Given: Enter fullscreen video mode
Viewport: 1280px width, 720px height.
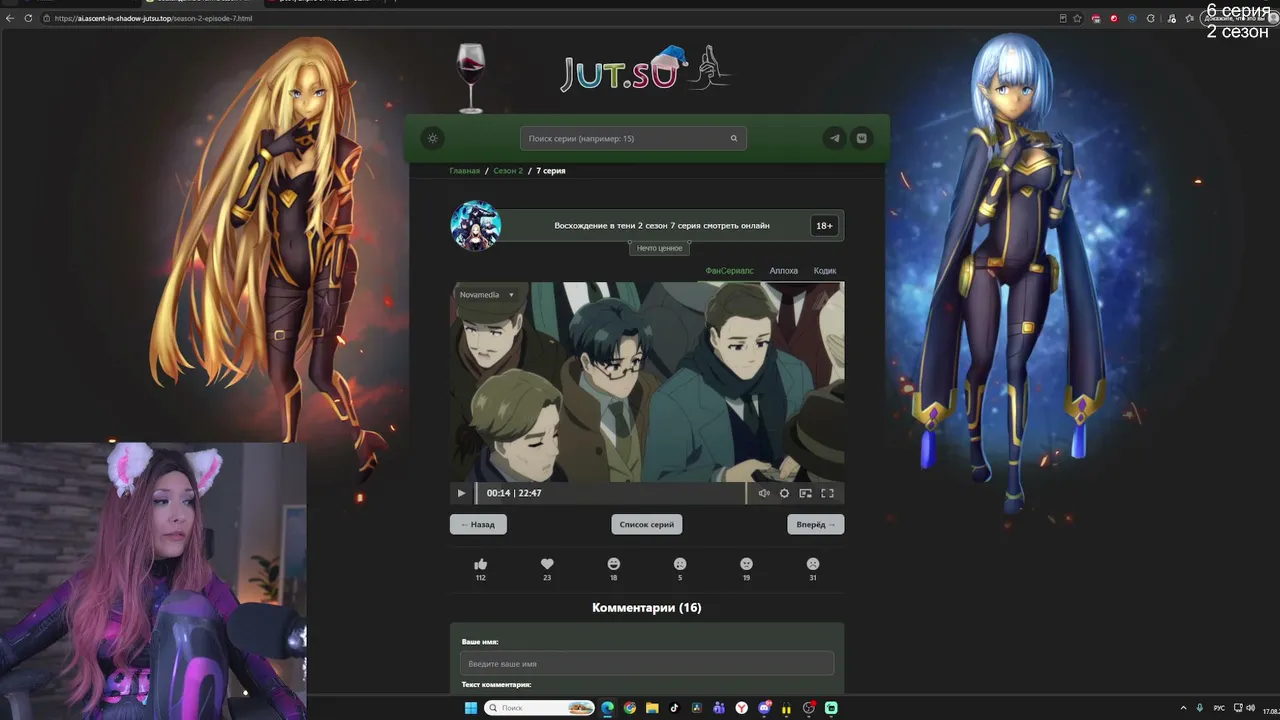Looking at the screenshot, I should tap(827, 493).
